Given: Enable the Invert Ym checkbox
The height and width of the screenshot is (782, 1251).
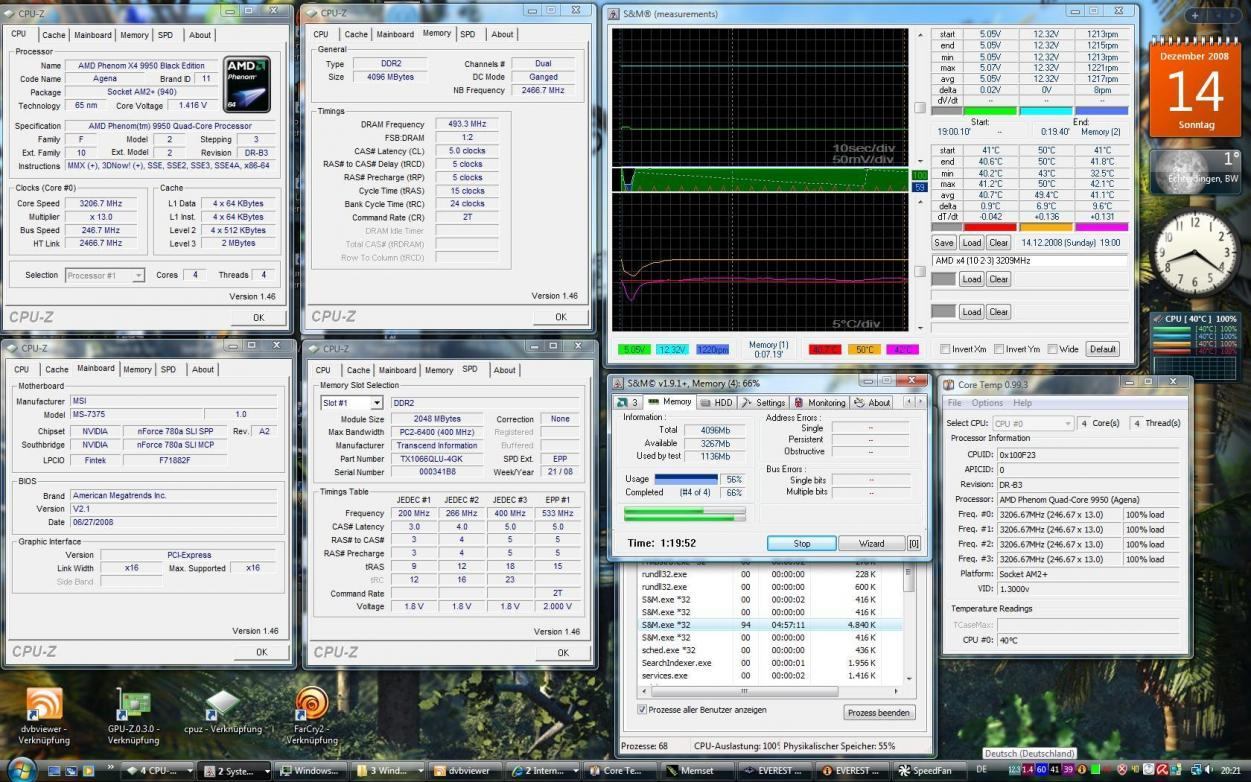Looking at the screenshot, I should pyautogui.click(x=998, y=349).
